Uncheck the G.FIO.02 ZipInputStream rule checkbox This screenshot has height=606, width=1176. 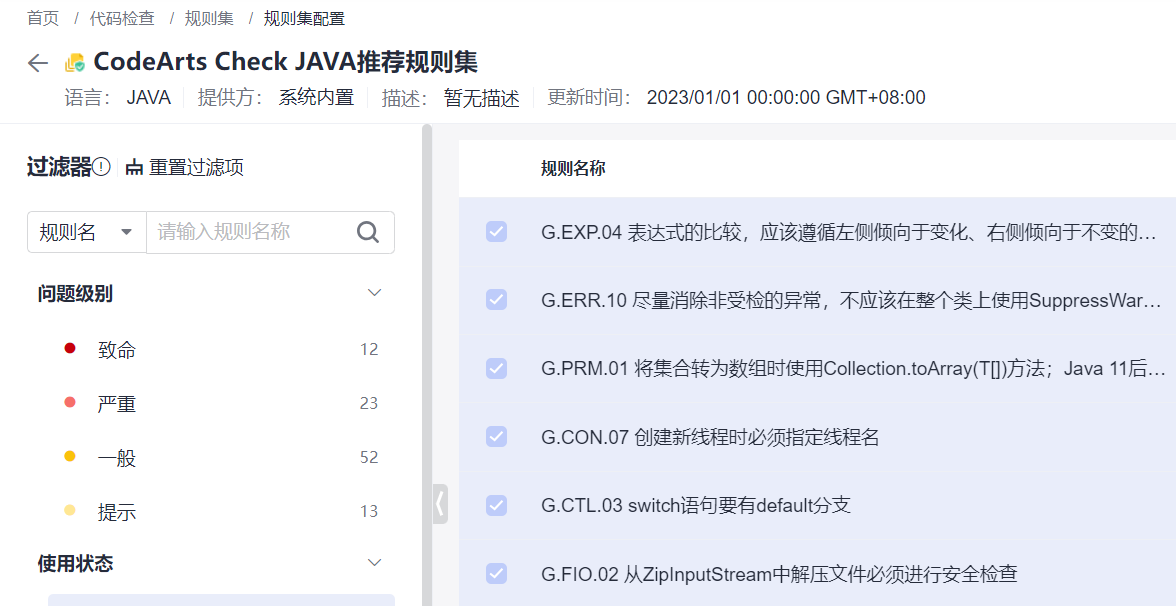tap(497, 573)
